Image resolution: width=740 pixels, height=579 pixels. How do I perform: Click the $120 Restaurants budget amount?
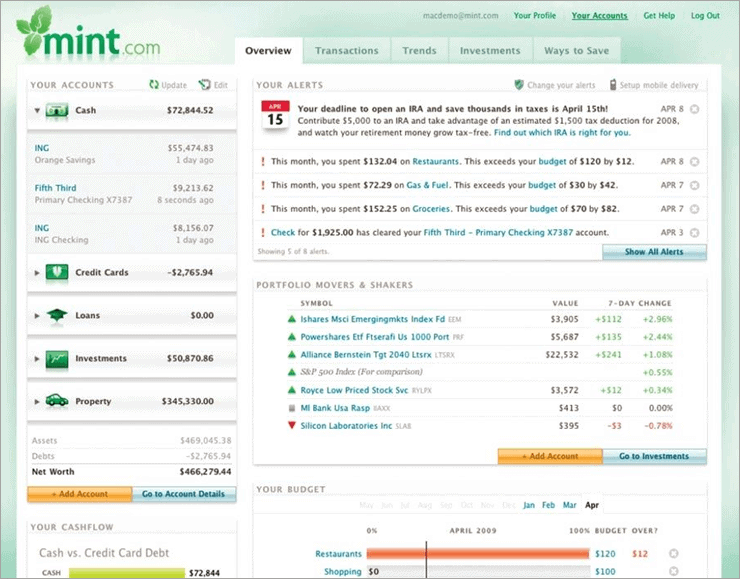[605, 554]
